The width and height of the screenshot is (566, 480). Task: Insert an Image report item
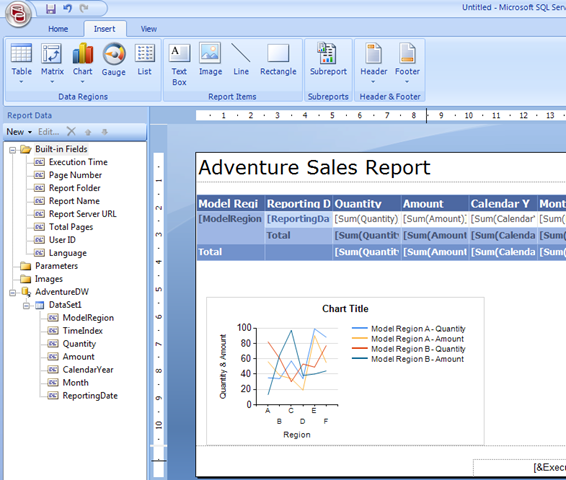point(210,60)
